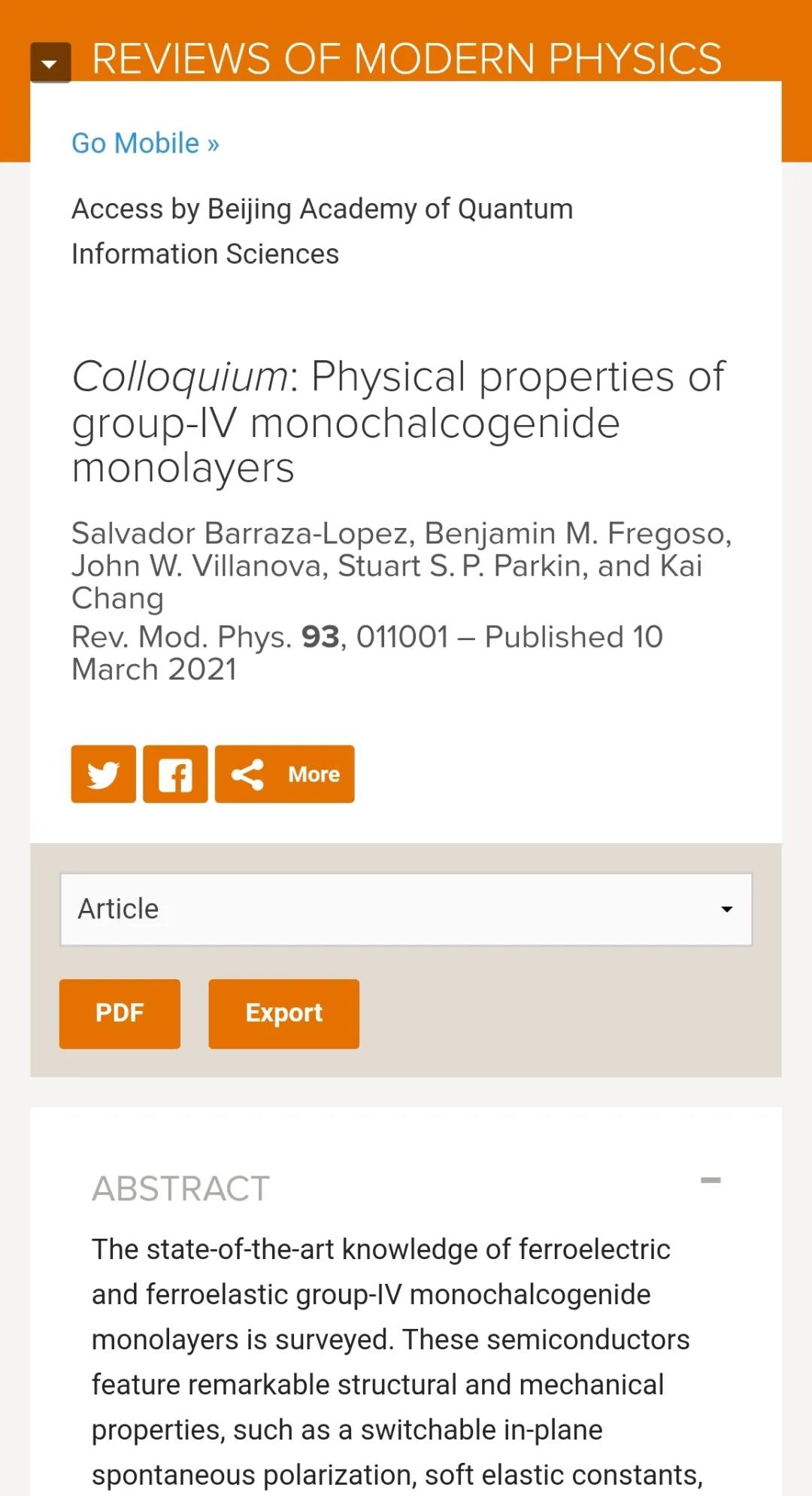Click the Export citation button
Image resolution: width=812 pixels, height=1496 pixels.
[x=283, y=1013]
